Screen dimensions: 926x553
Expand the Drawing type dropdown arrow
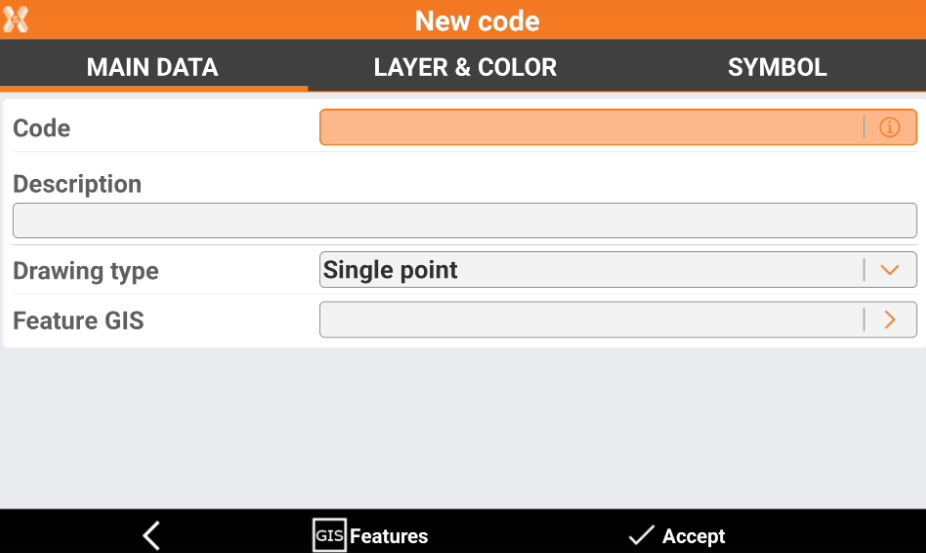(890, 270)
